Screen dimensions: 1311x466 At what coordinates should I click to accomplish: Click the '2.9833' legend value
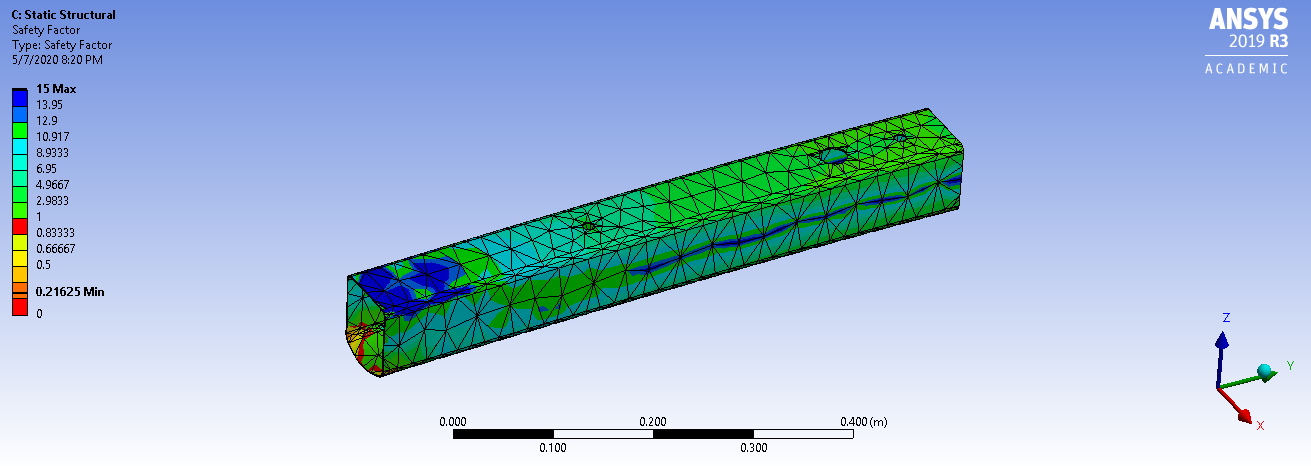[53, 201]
